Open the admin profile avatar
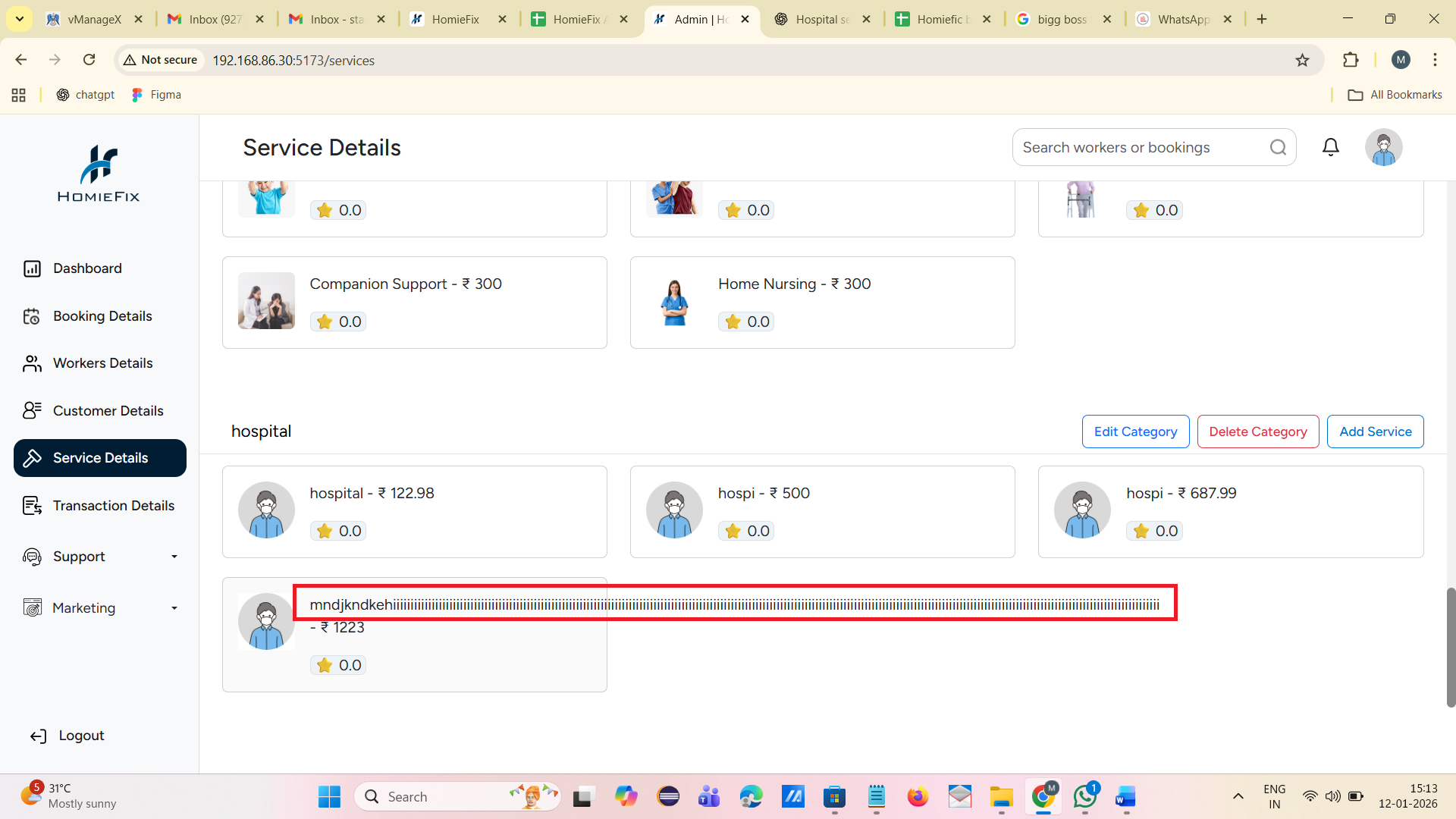The image size is (1456, 819). (x=1383, y=147)
